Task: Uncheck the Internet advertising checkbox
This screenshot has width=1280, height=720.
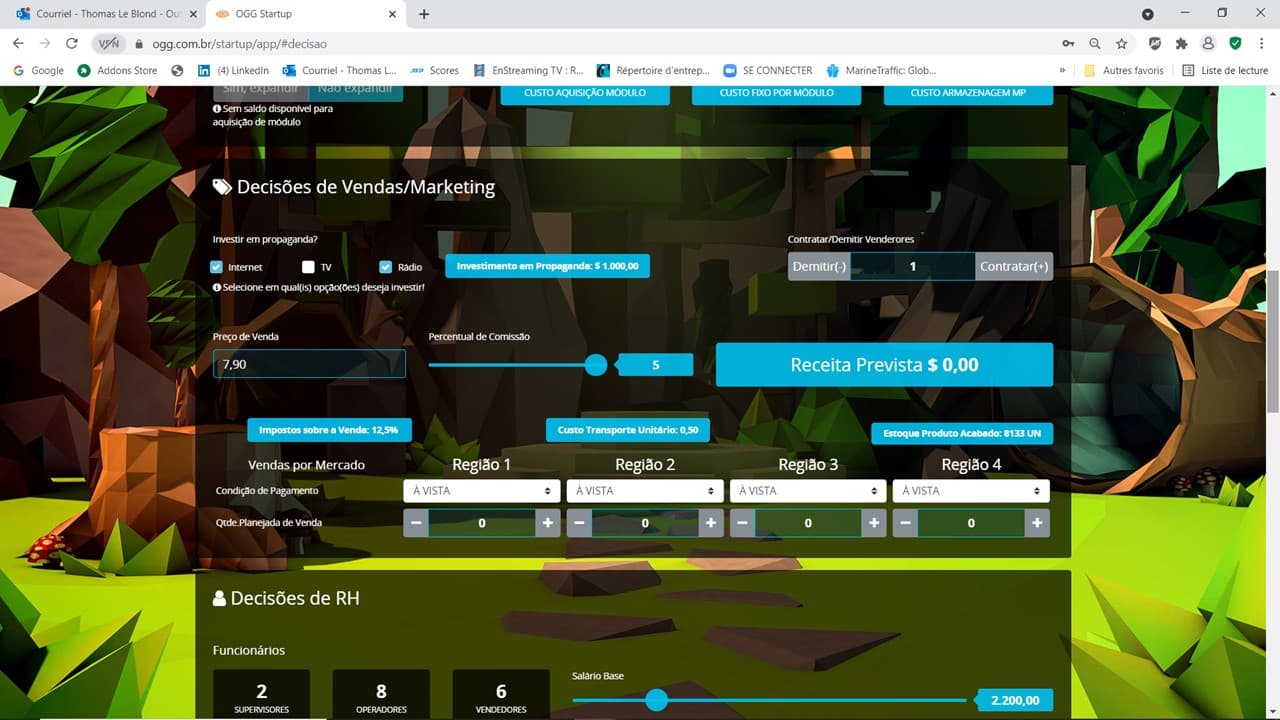Action: click(217, 267)
